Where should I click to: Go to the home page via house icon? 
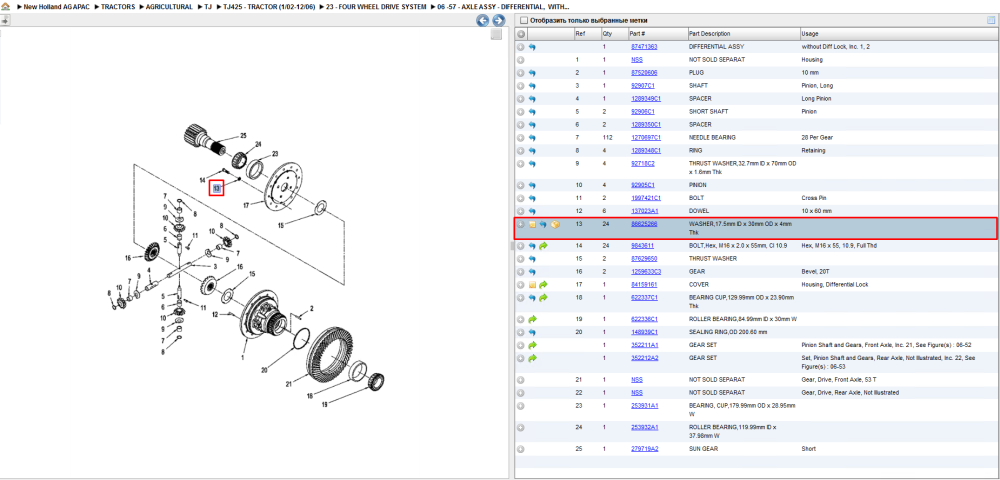pos(5,6)
